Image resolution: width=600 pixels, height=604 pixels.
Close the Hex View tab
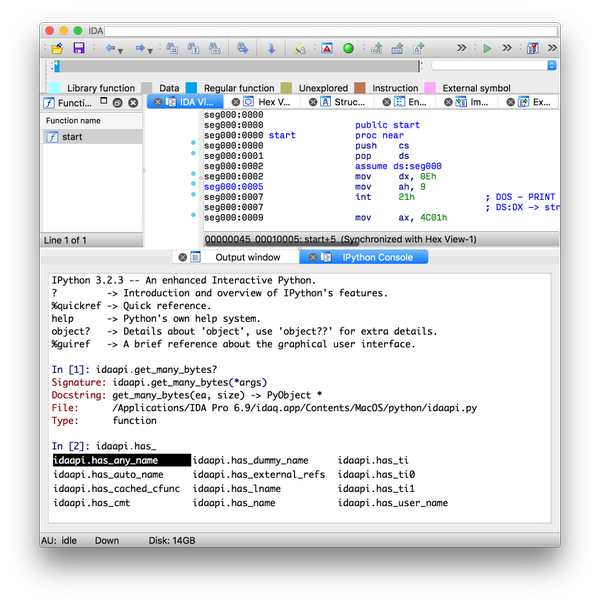236,102
